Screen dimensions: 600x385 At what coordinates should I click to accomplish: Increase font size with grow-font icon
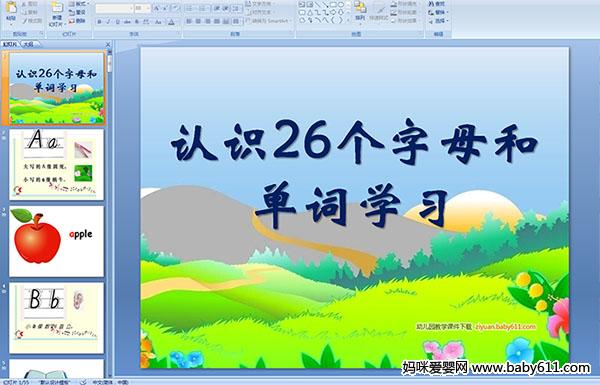[x=157, y=8]
